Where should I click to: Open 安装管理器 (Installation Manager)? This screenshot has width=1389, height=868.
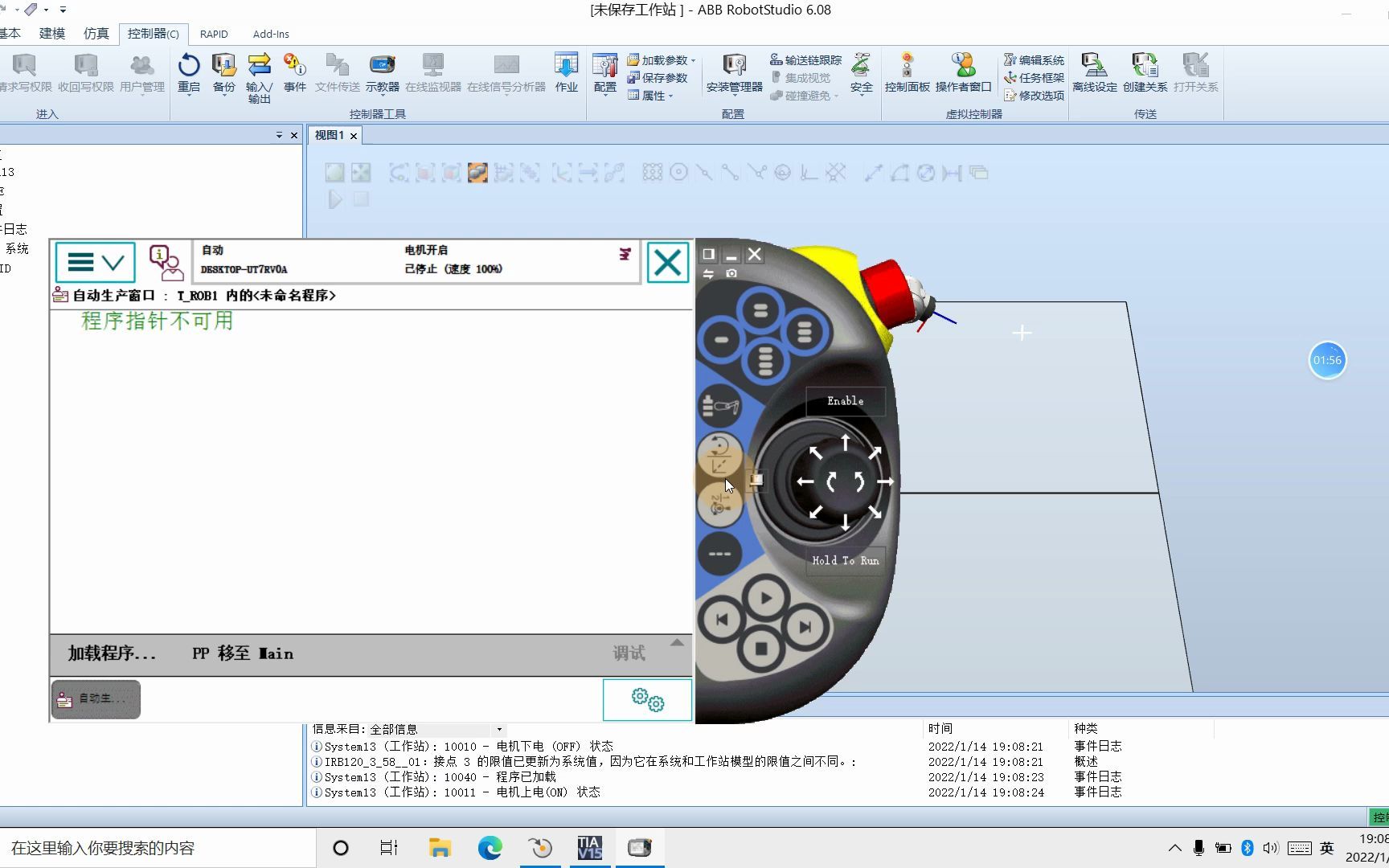(734, 73)
